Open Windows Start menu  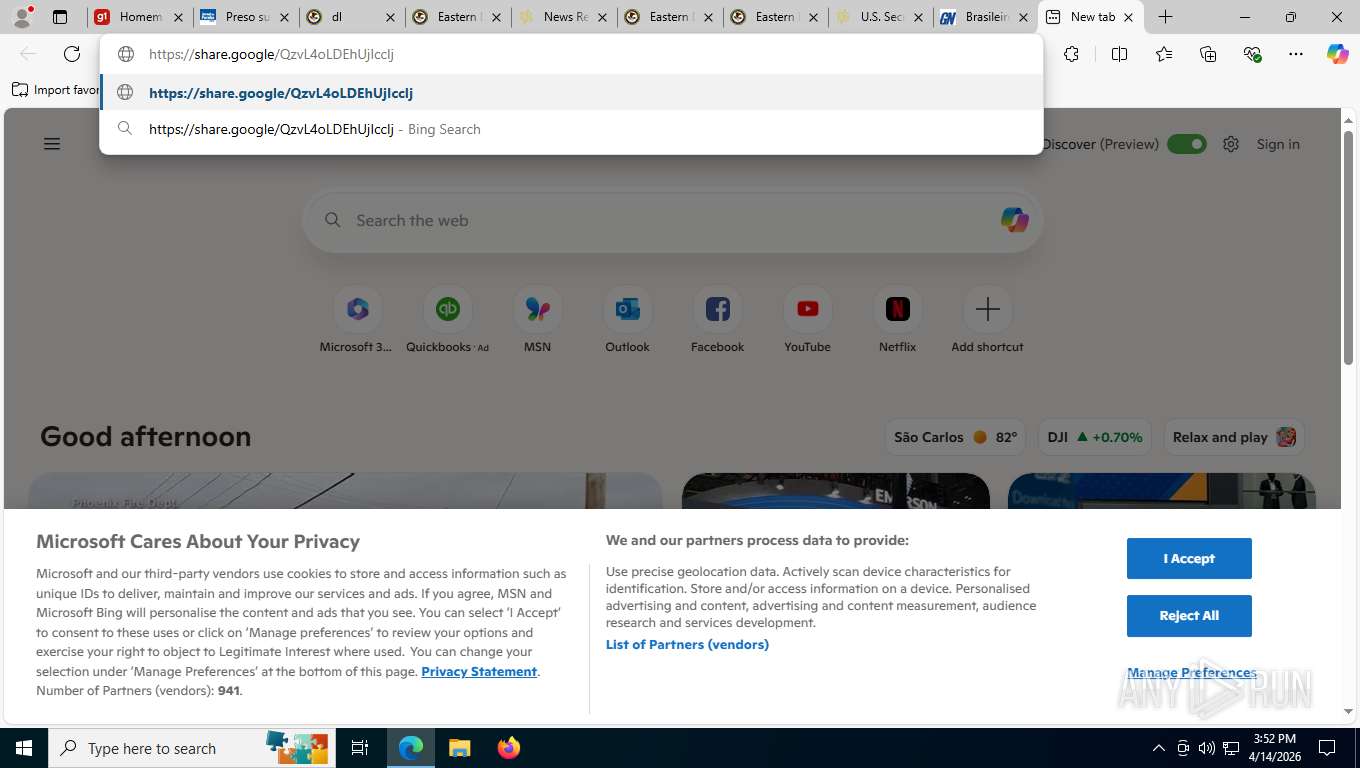click(24, 748)
